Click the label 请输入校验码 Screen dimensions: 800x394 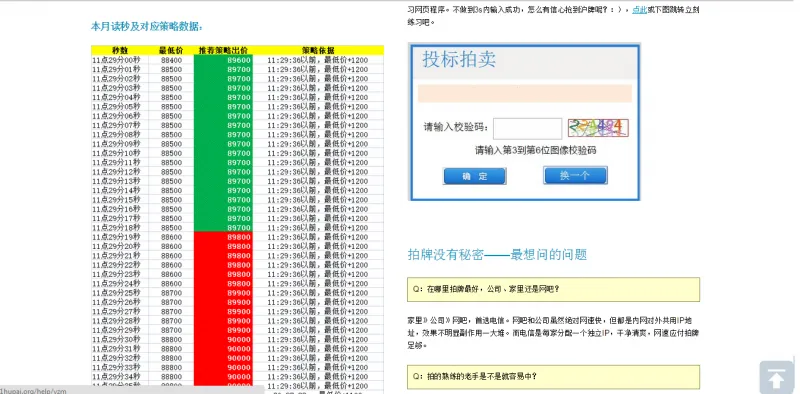tap(456, 127)
